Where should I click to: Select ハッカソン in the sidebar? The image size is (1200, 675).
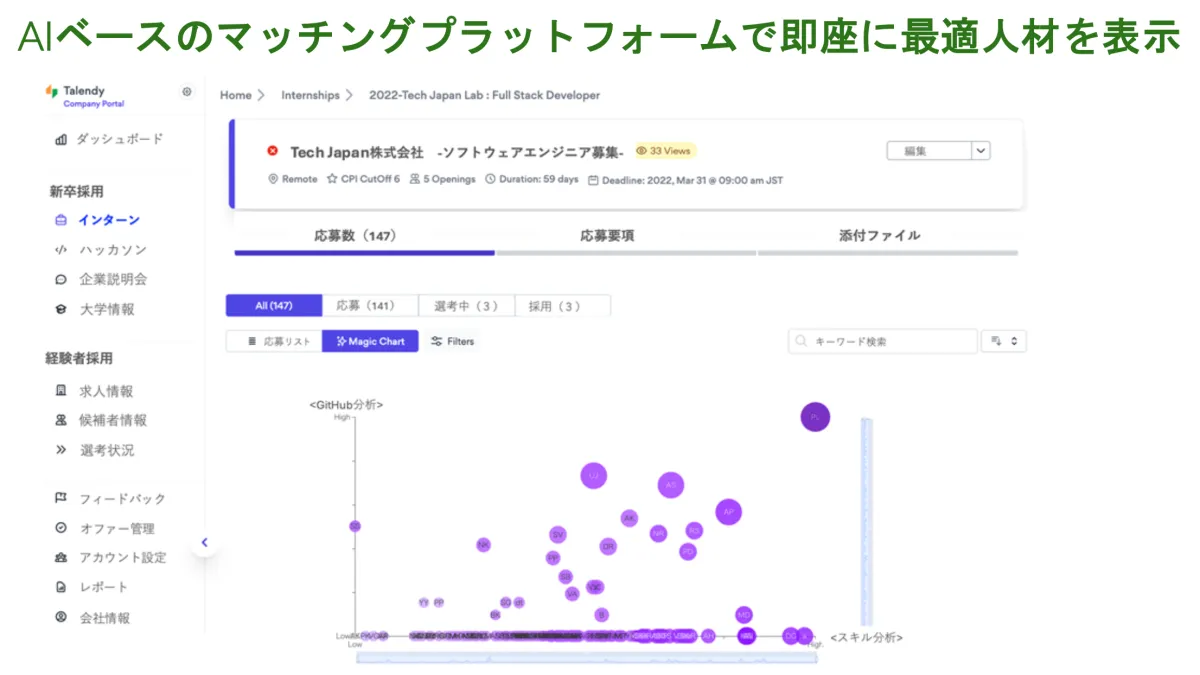tap(113, 250)
